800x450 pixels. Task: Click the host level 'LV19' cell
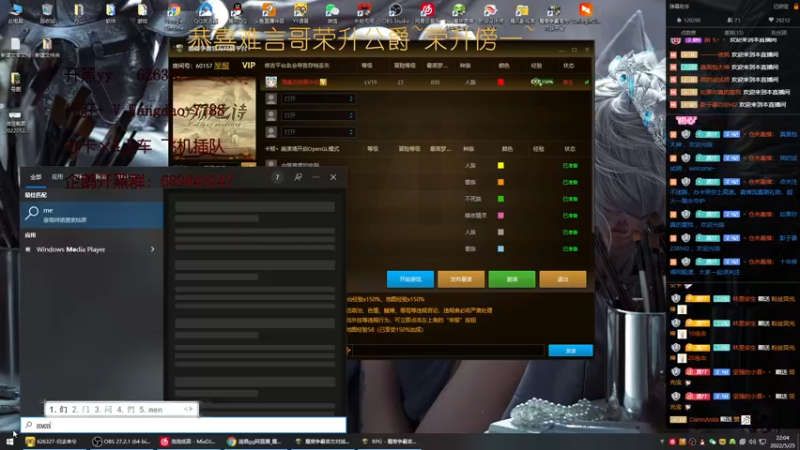pyautogui.click(x=370, y=82)
